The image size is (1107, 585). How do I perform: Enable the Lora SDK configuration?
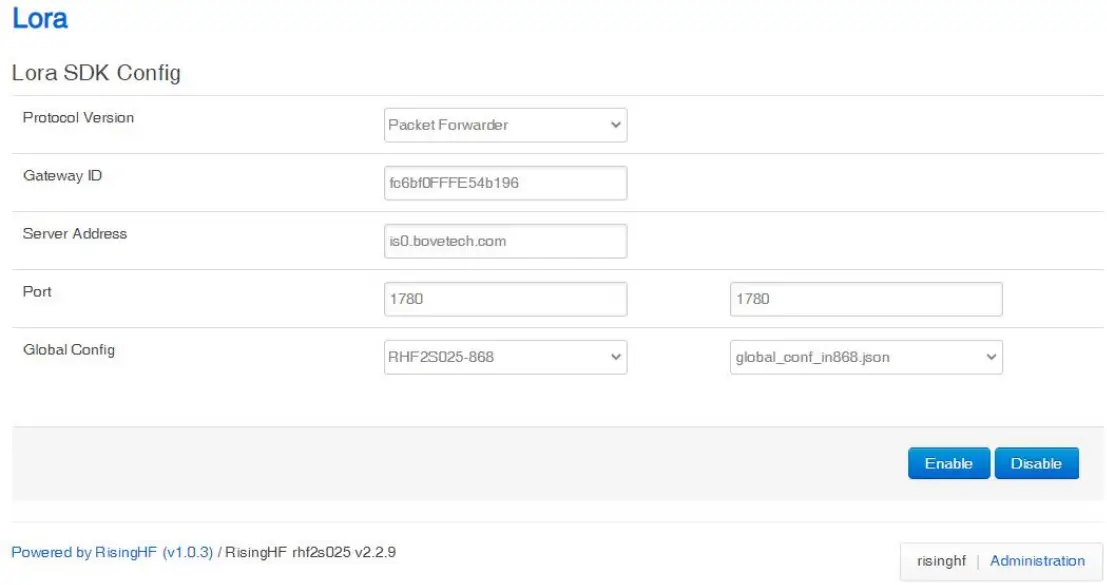(x=948, y=463)
